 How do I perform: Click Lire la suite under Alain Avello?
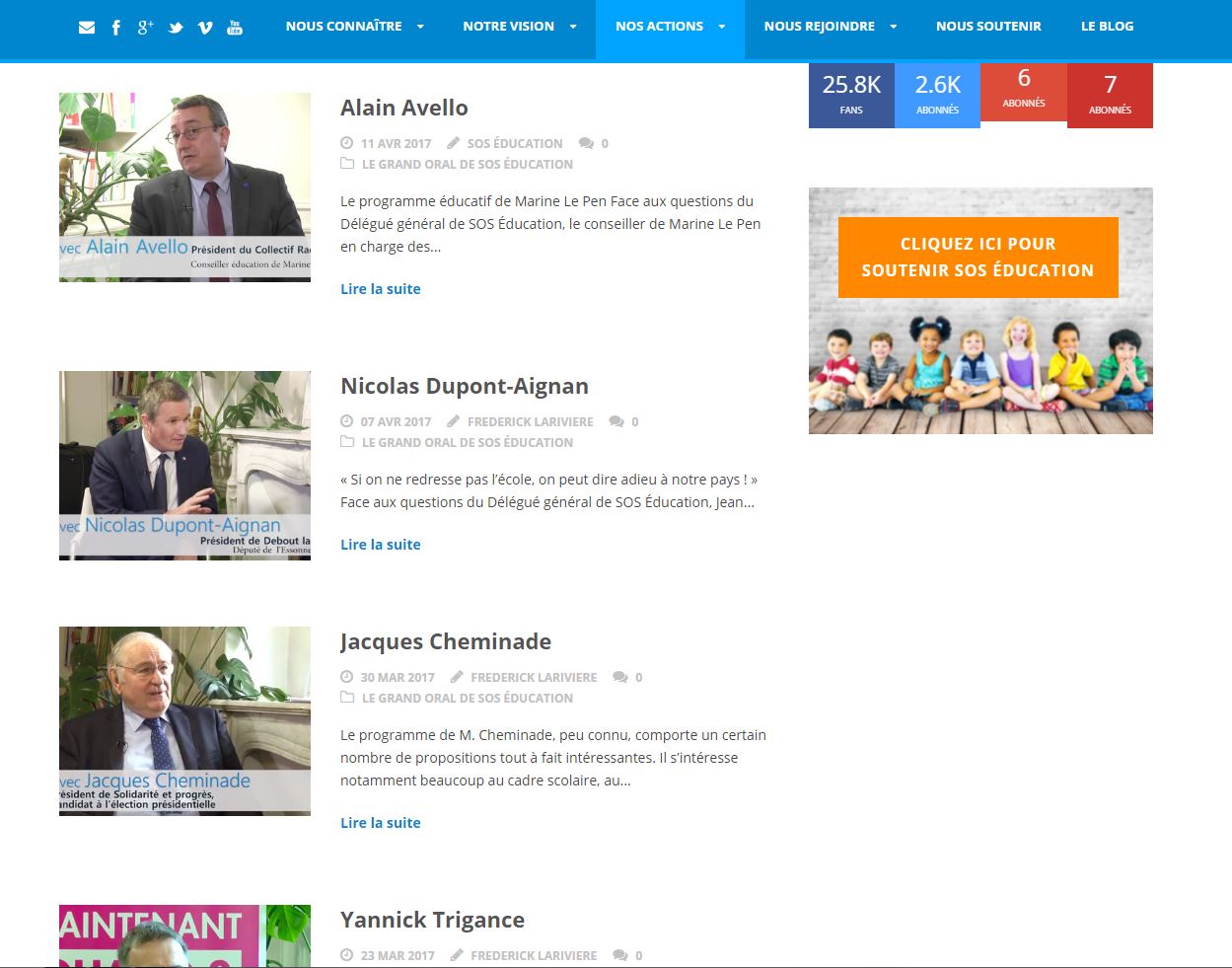coord(381,289)
